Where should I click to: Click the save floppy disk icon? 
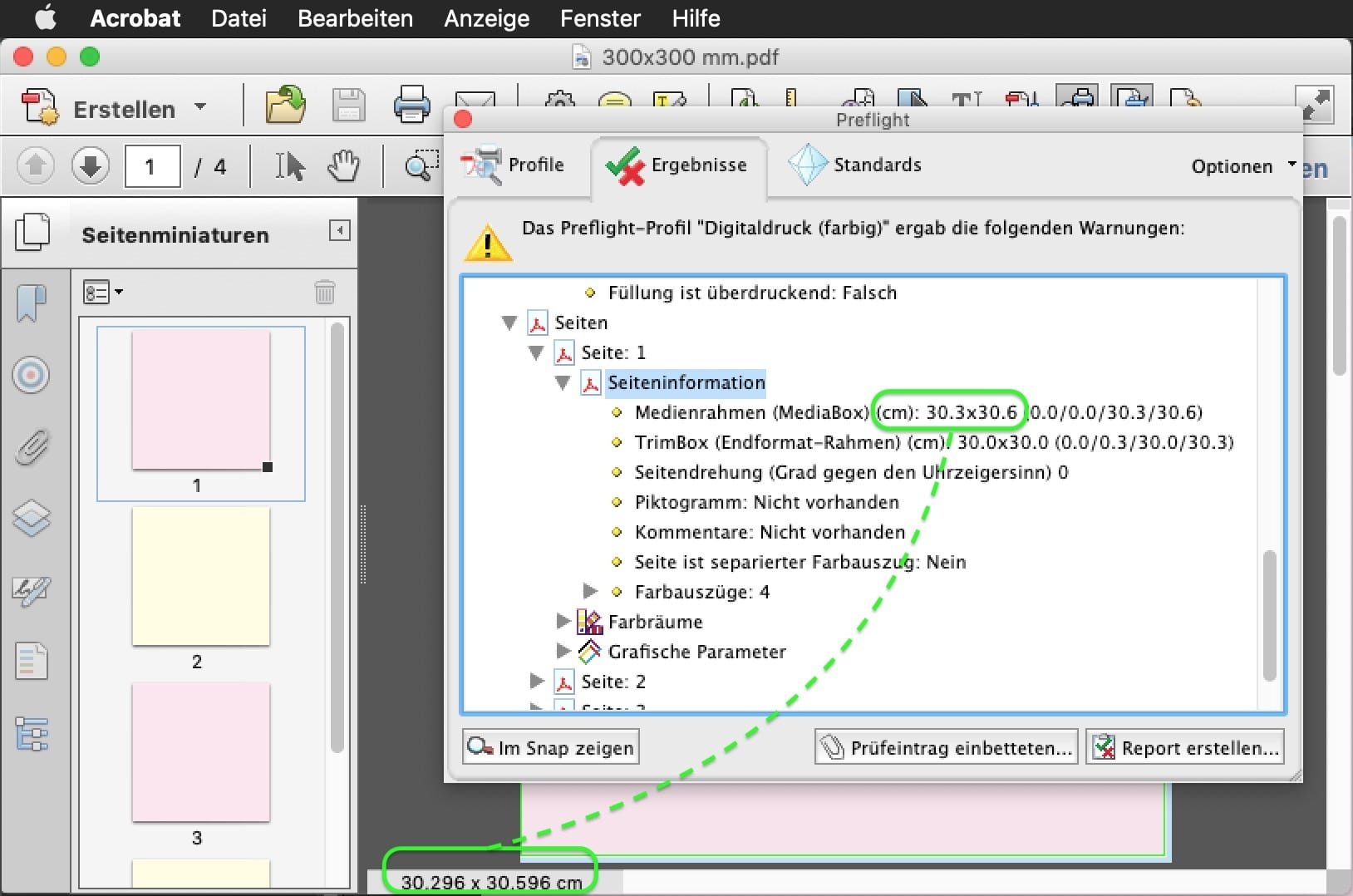tap(348, 106)
